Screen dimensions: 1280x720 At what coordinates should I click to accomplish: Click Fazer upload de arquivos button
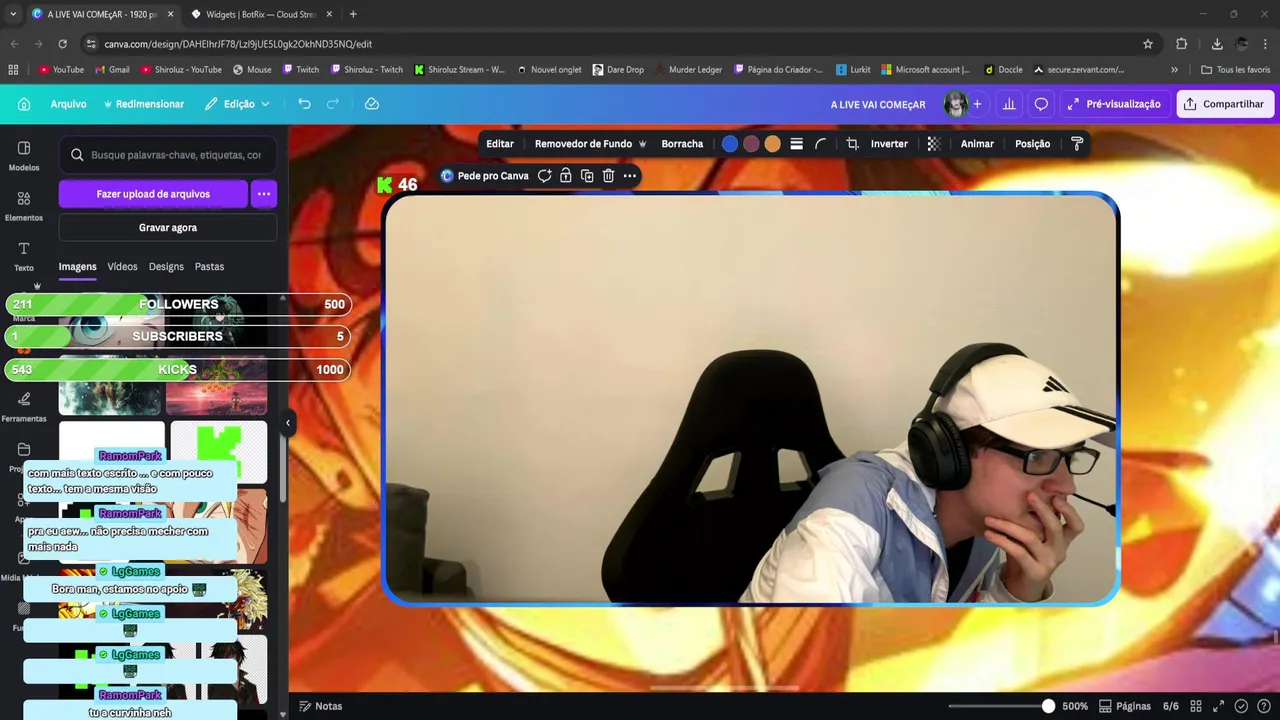pyautogui.click(x=153, y=194)
